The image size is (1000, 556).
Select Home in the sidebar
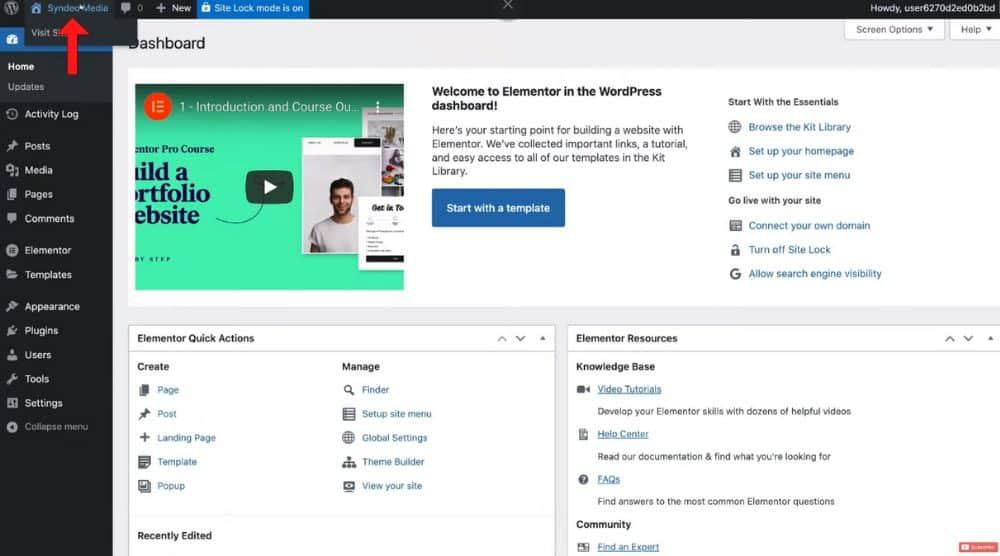click(21, 66)
